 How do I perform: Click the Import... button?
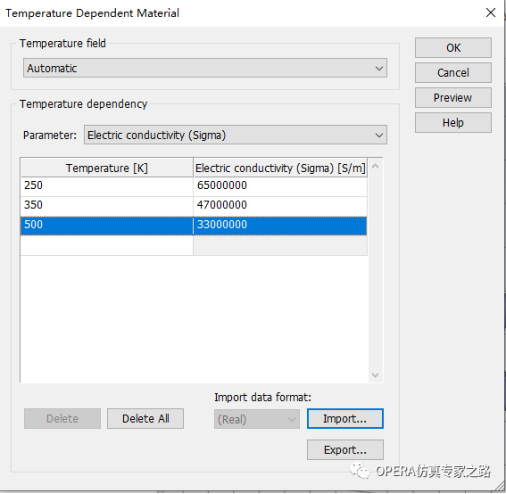pyautogui.click(x=345, y=419)
